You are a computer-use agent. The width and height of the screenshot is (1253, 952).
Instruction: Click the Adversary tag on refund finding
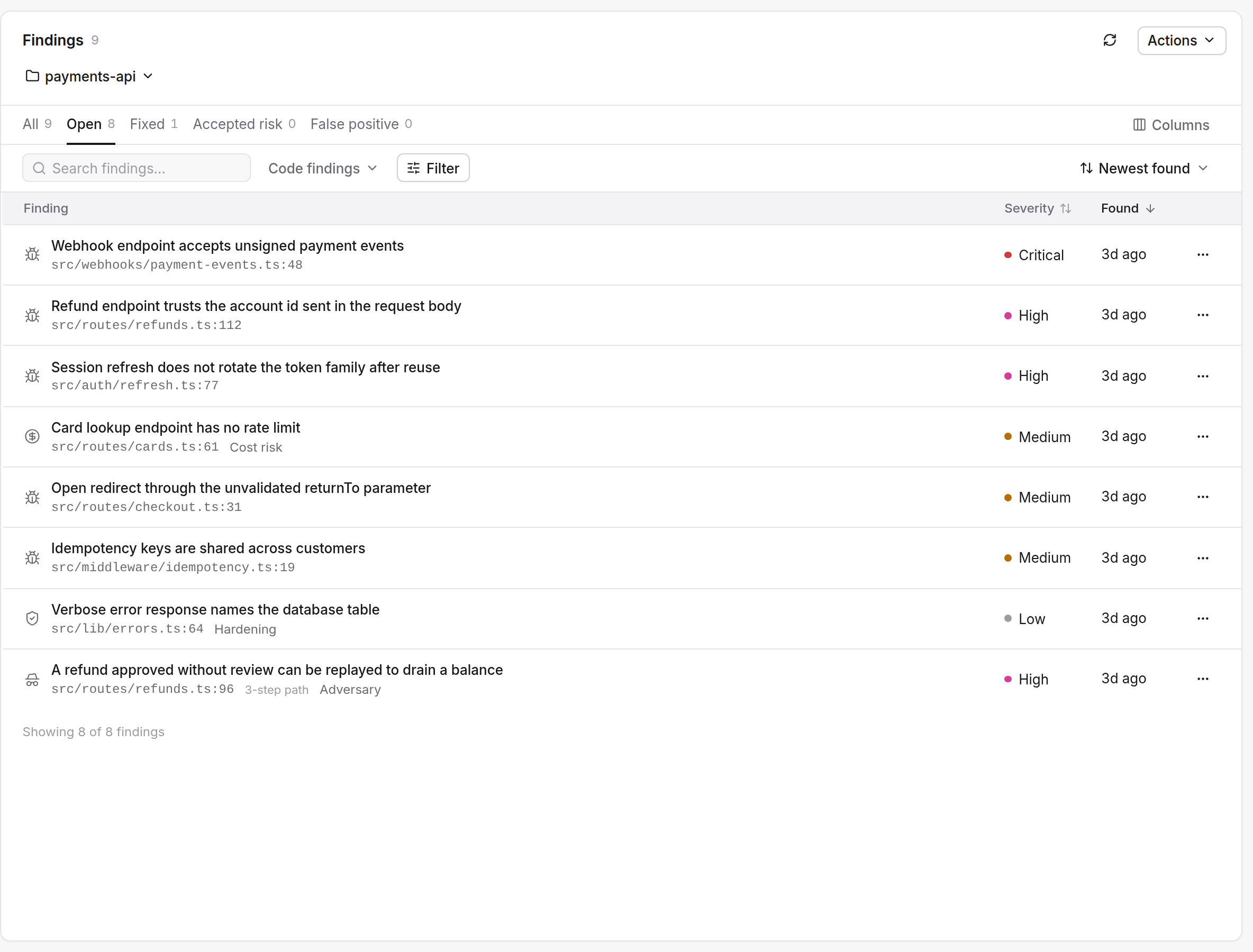(x=350, y=690)
